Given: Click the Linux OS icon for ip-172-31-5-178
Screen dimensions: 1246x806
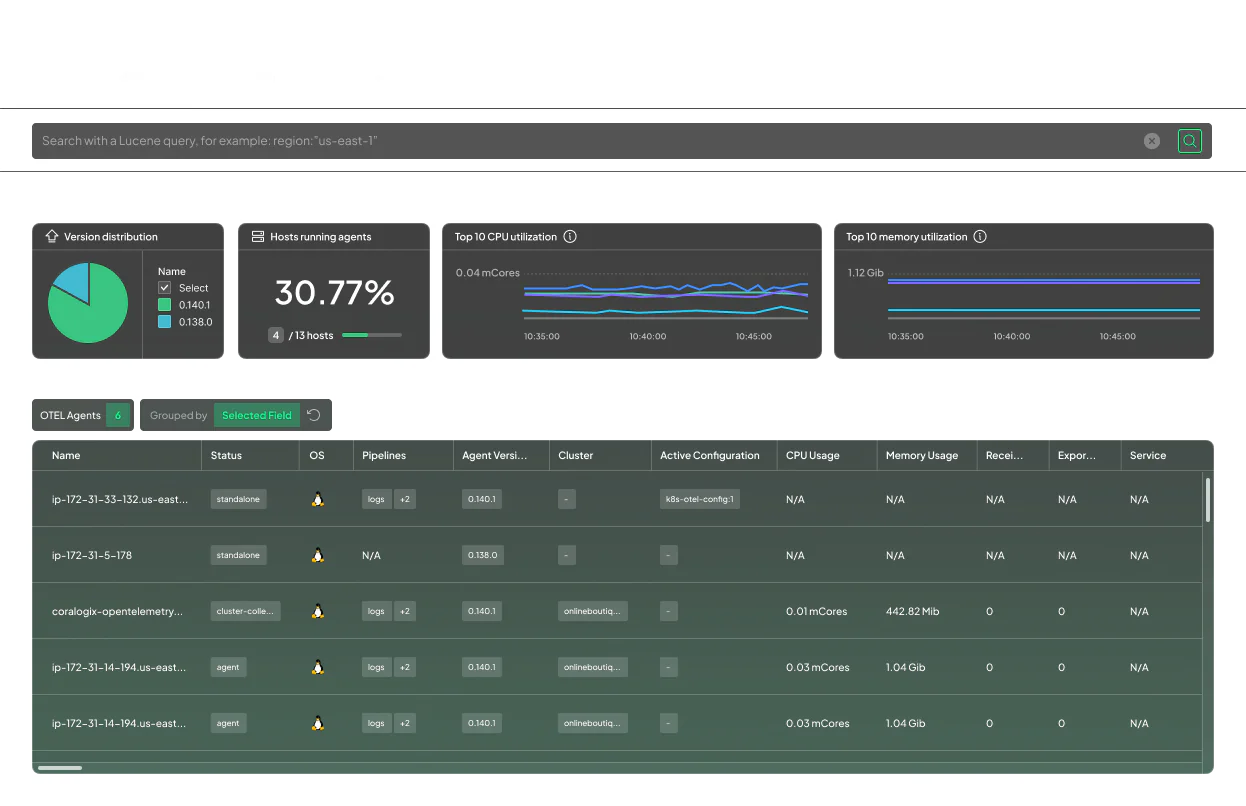Looking at the screenshot, I should [x=317, y=555].
